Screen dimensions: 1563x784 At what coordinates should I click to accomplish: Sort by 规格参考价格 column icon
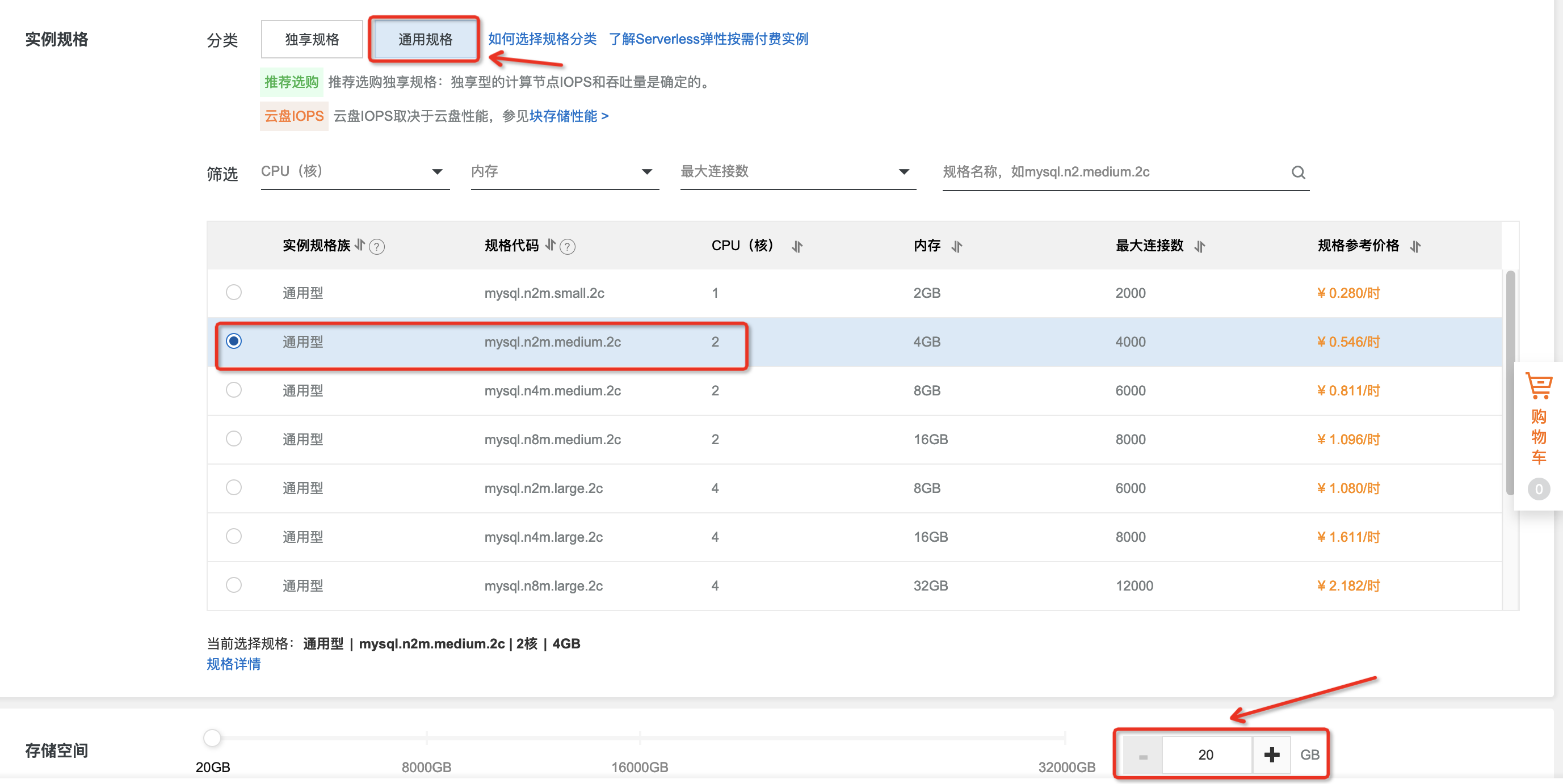(1414, 246)
